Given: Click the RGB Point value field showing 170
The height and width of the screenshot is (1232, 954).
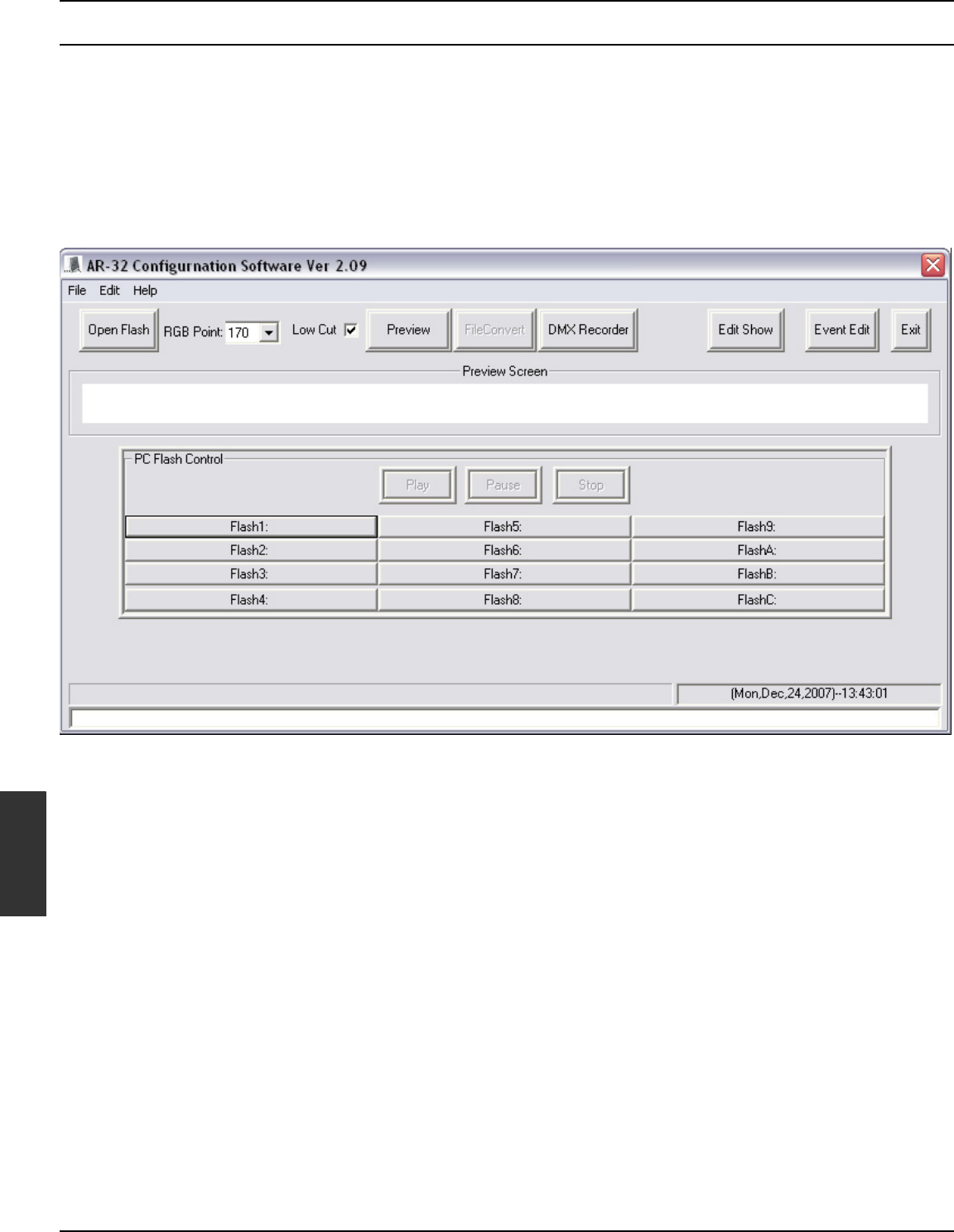Looking at the screenshot, I should click(x=243, y=333).
